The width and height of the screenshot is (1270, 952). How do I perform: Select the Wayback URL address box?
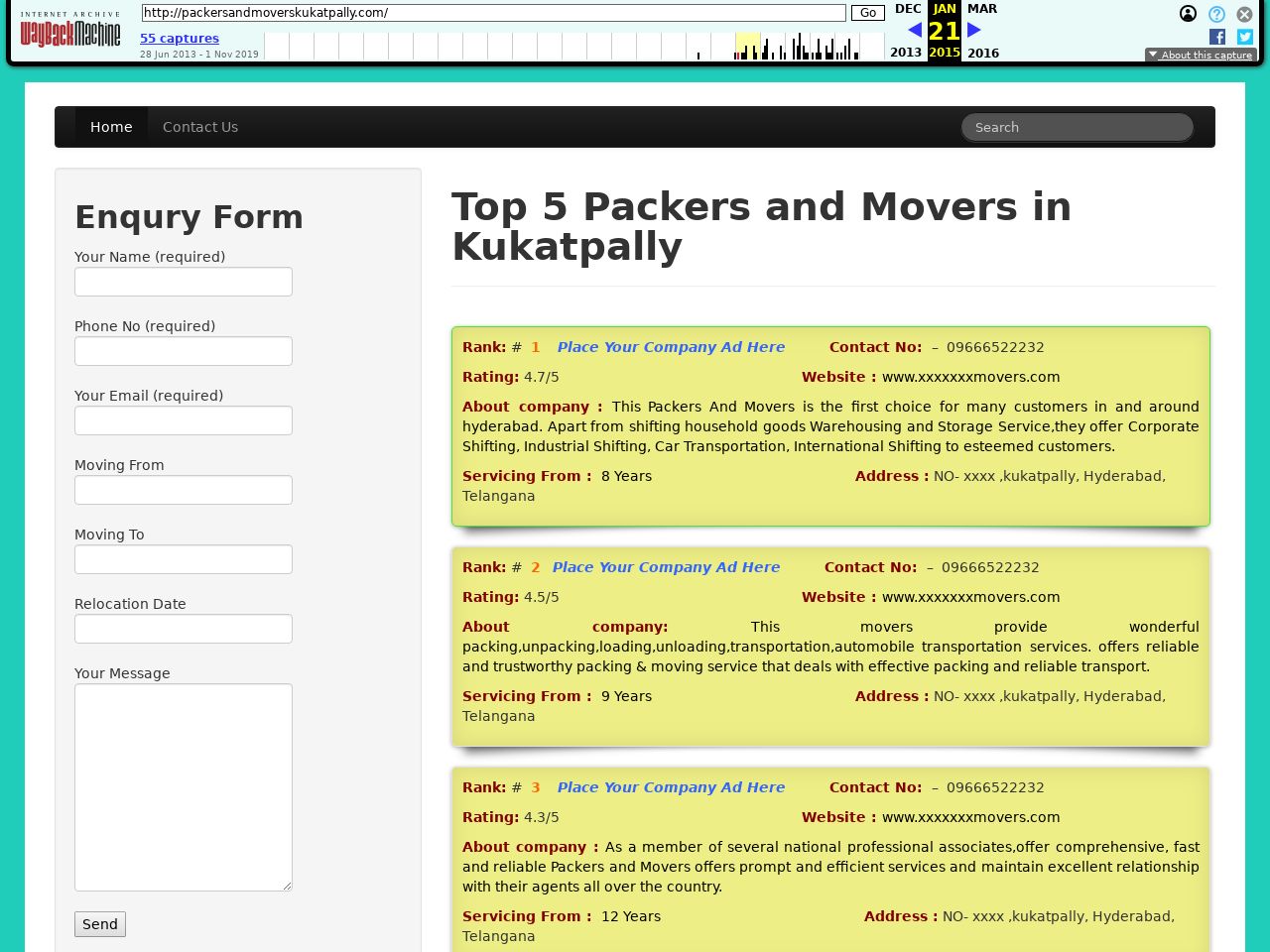(x=493, y=13)
